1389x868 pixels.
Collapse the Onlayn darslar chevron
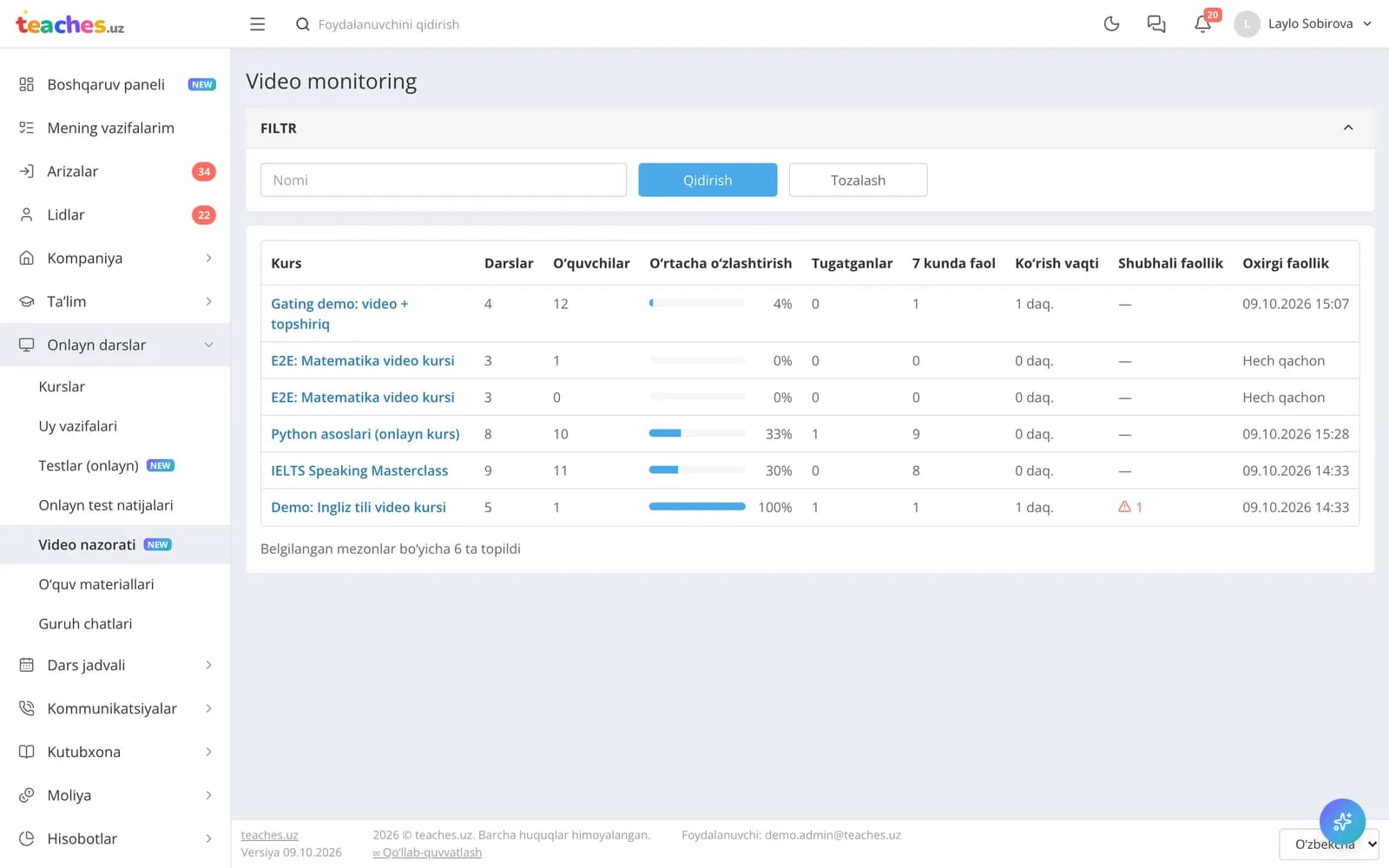208,345
